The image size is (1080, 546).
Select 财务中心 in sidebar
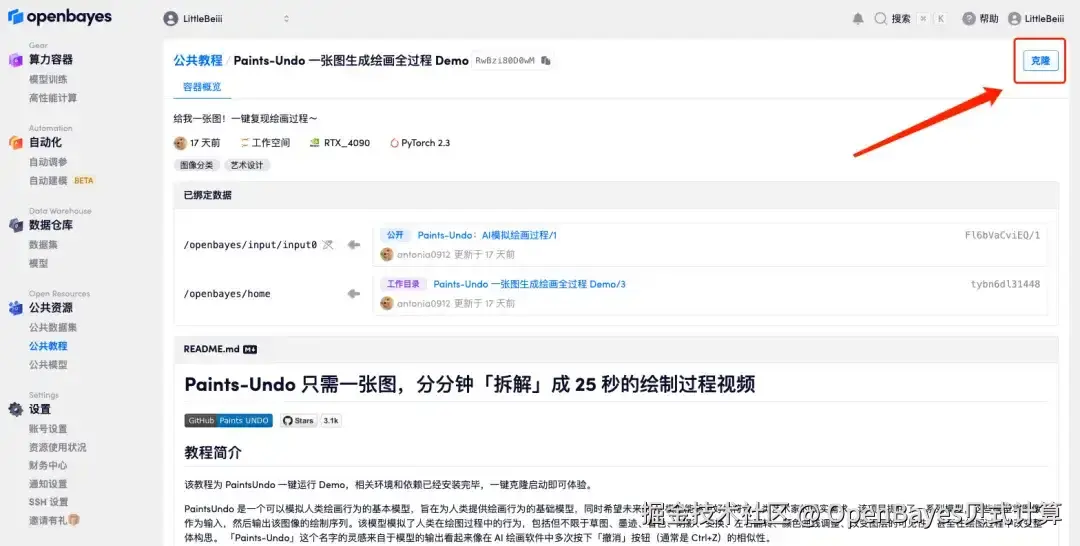[48, 465]
